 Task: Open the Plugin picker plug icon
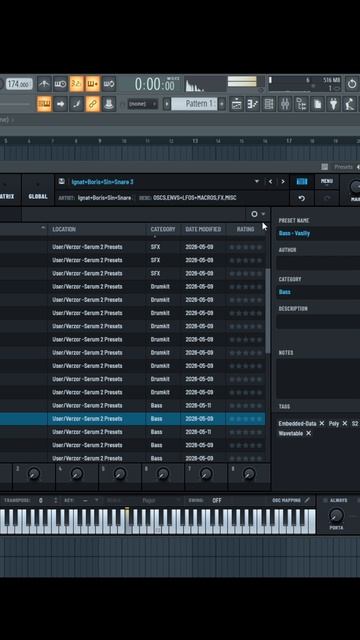tap(333, 104)
